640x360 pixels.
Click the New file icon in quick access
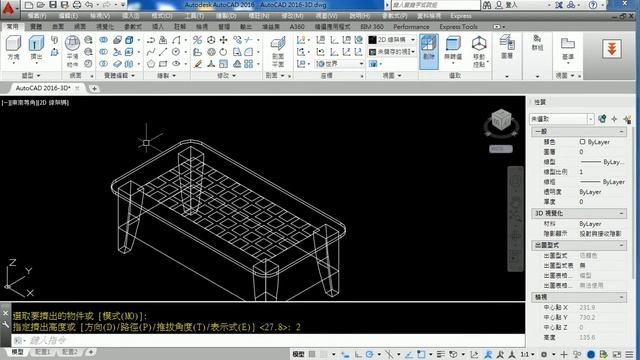29,5
